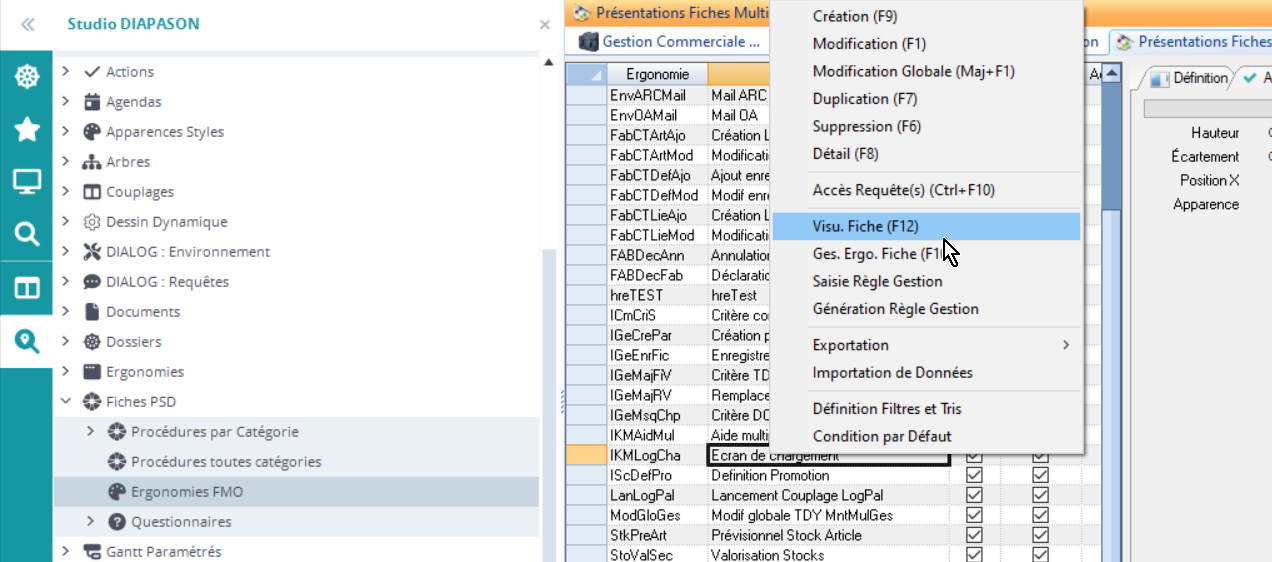
Task: Select Visu. Fiche (F12) menu entry
Action: pyautogui.click(x=865, y=226)
